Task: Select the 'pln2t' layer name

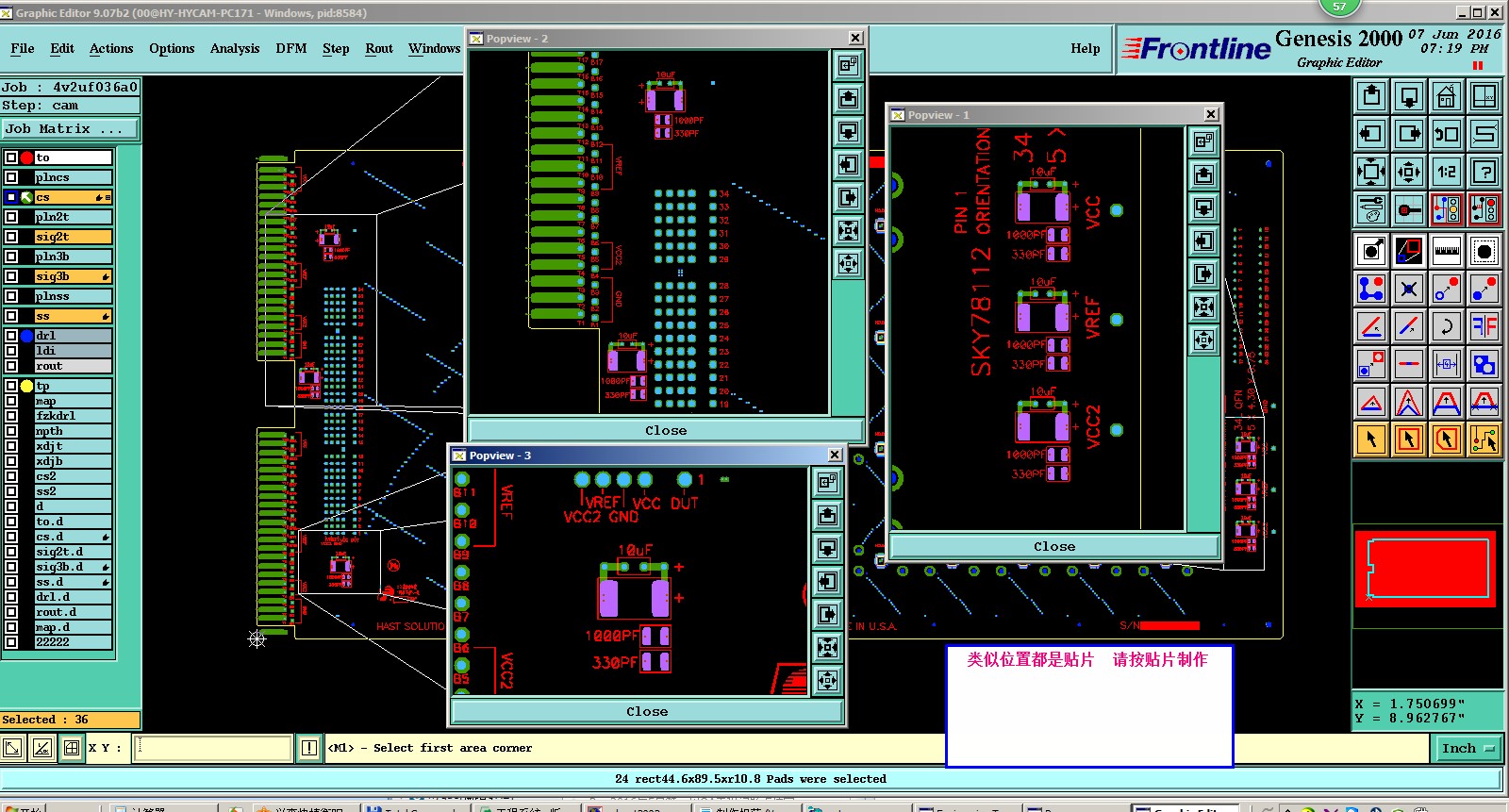Action: click(74, 217)
